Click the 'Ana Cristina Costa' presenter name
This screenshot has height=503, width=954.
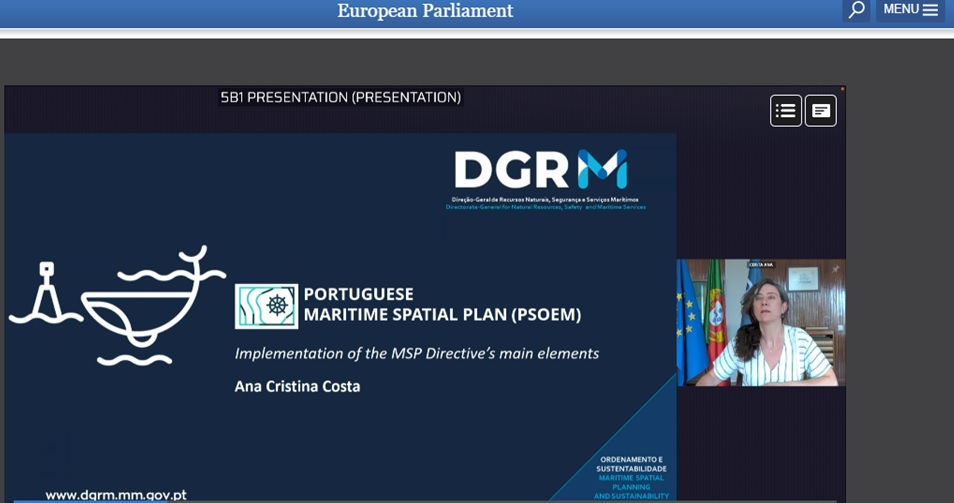(x=298, y=386)
